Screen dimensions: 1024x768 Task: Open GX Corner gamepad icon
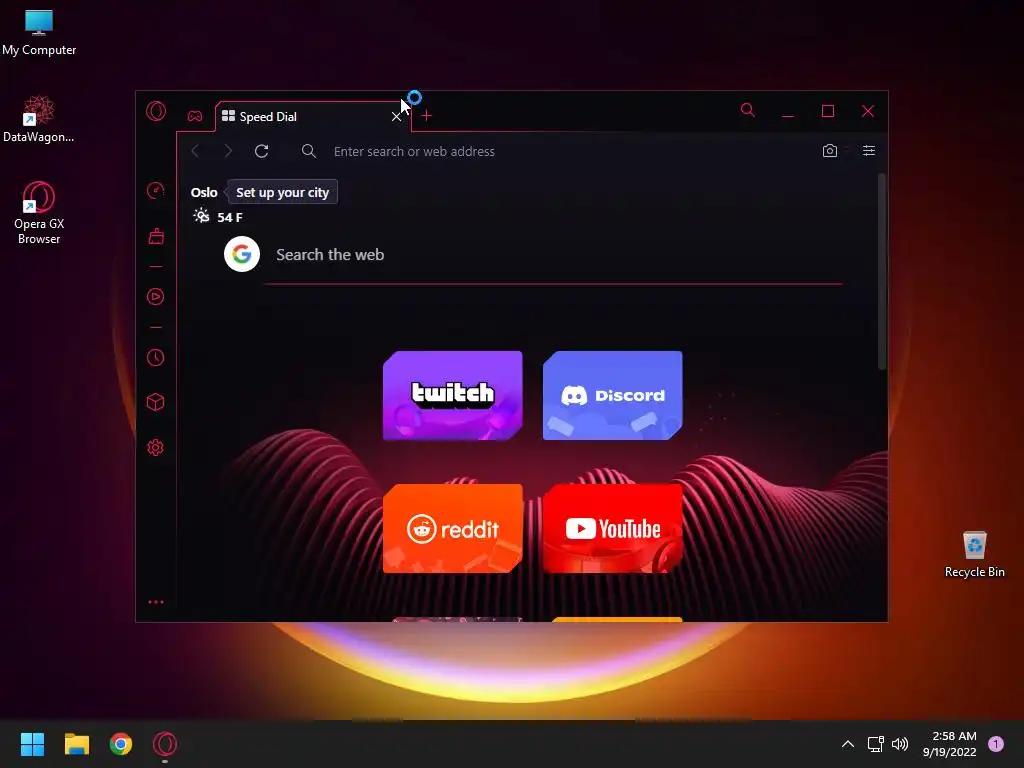click(195, 116)
